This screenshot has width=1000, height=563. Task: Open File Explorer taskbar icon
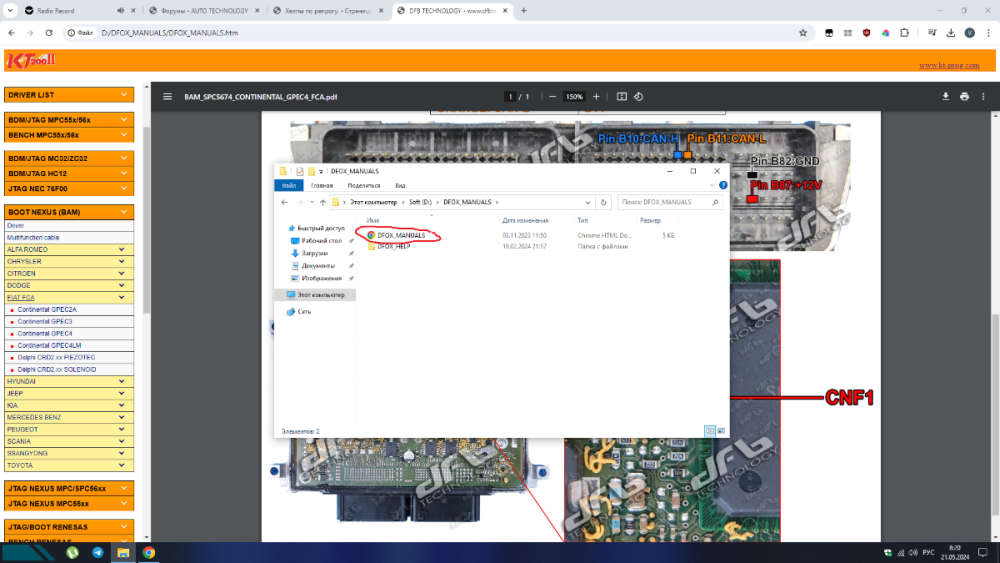[123, 553]
